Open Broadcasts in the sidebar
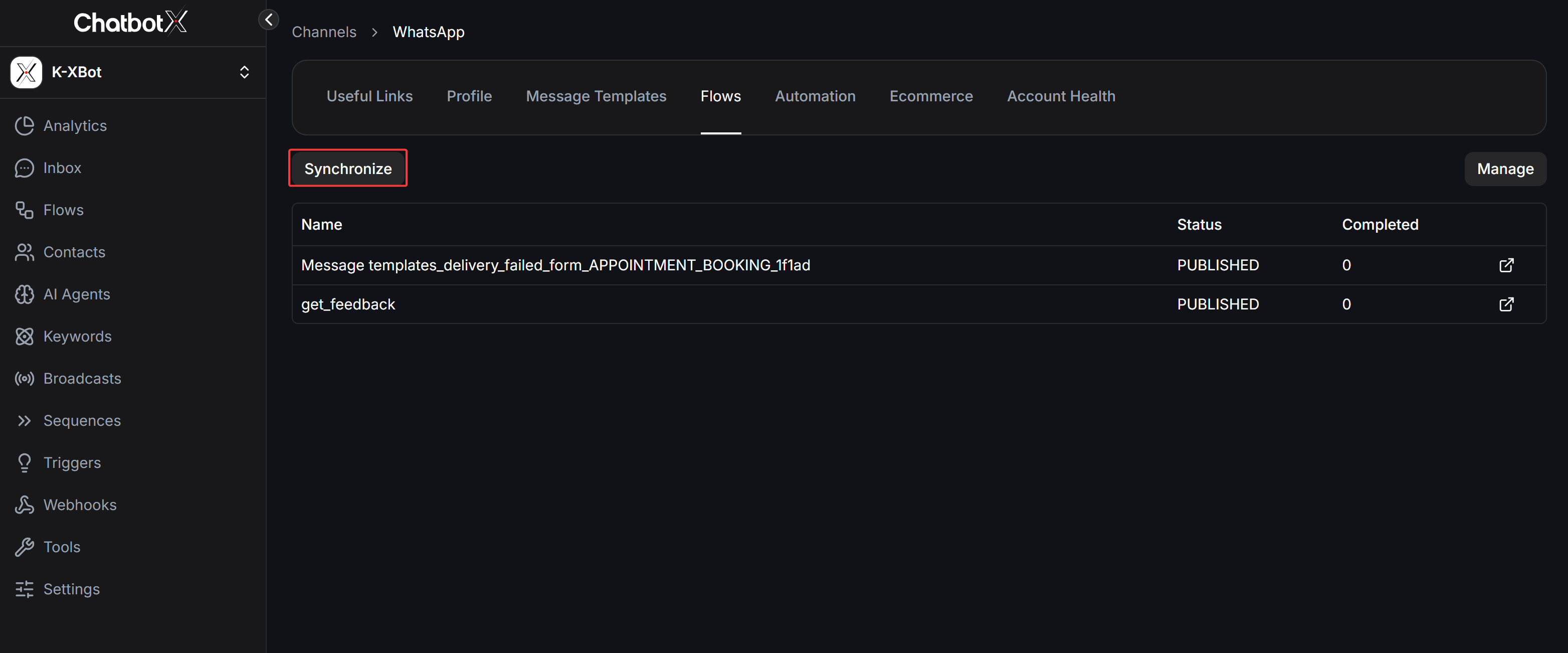Image resolution: width=1568 pixels, height=653 pixels. click(x=82, y=379)
